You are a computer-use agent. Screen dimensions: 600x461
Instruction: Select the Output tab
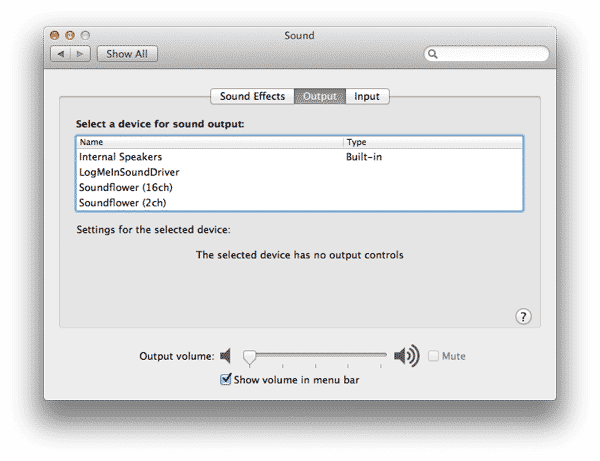320,97
